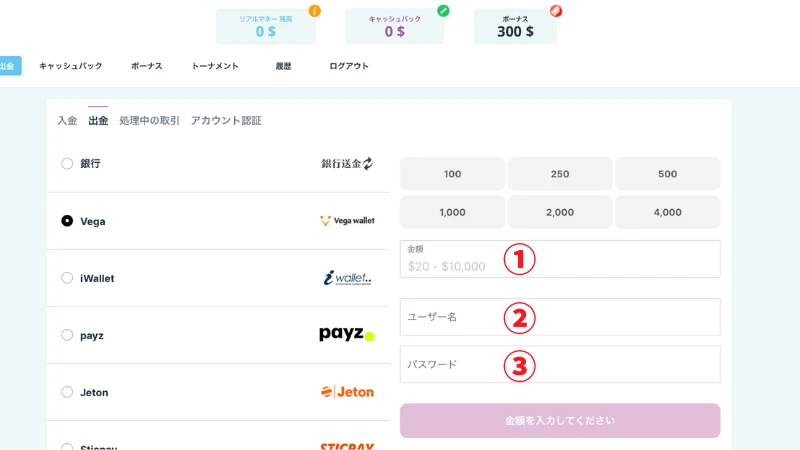Choose the 250 amount button
The width and height of the screenshot is (800, 450).
560,173
